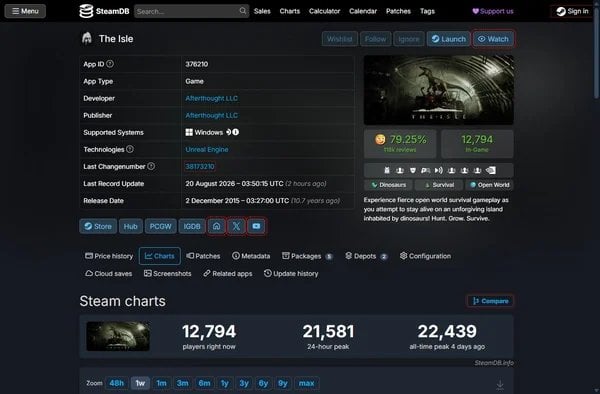
Task: Open the Related apps tab
Action: click(x=228, y=274)
